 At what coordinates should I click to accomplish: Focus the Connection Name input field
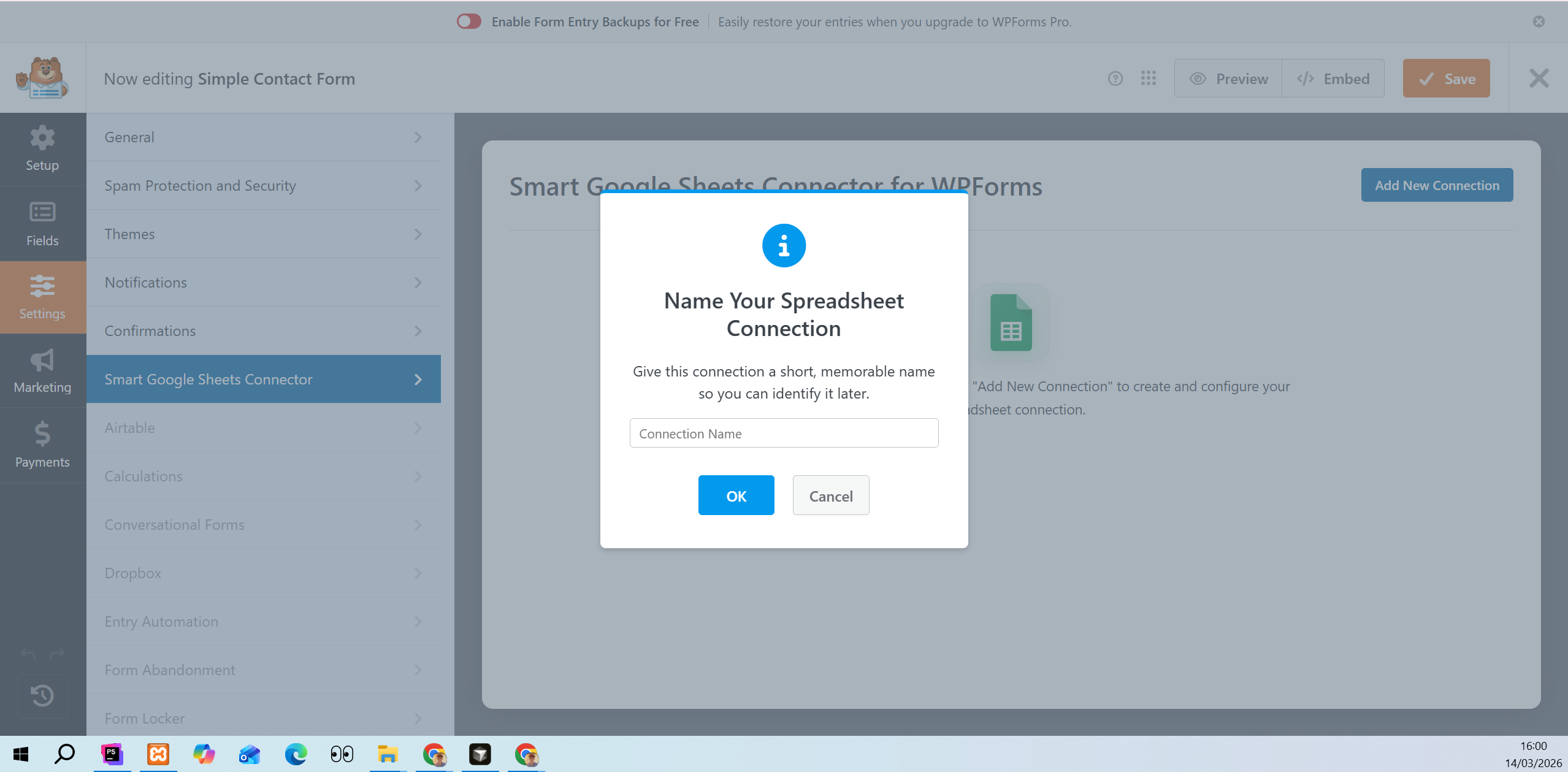tap(784, 434)
